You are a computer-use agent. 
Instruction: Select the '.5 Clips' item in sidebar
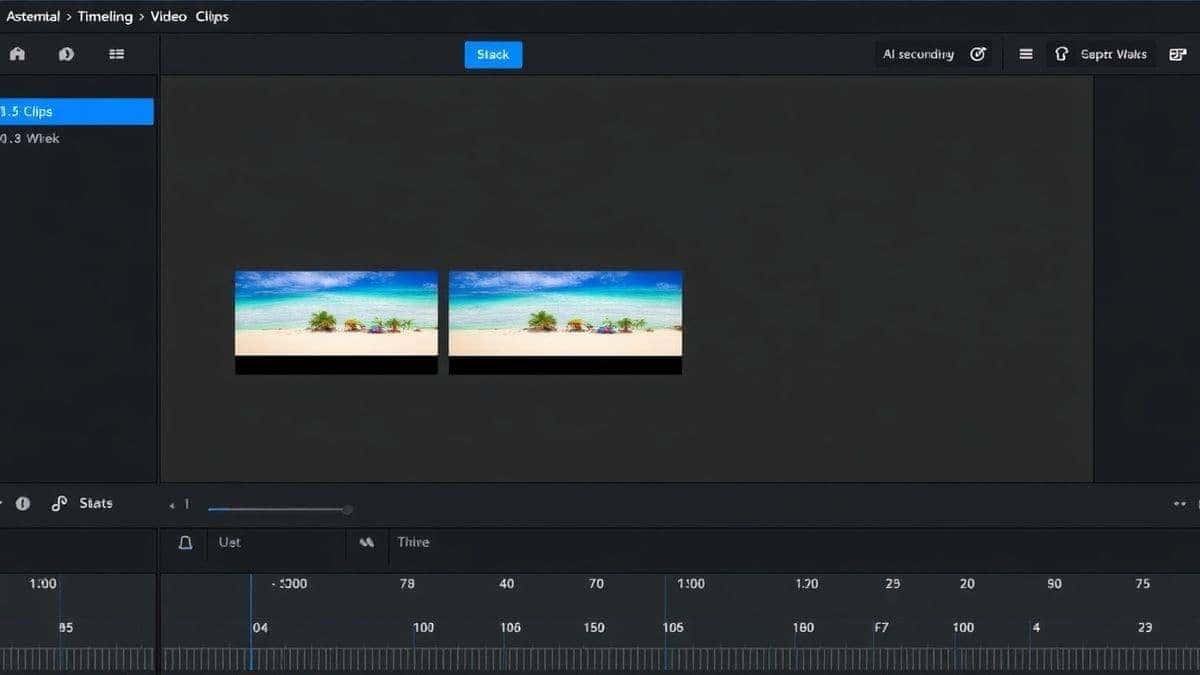[77, 112]
